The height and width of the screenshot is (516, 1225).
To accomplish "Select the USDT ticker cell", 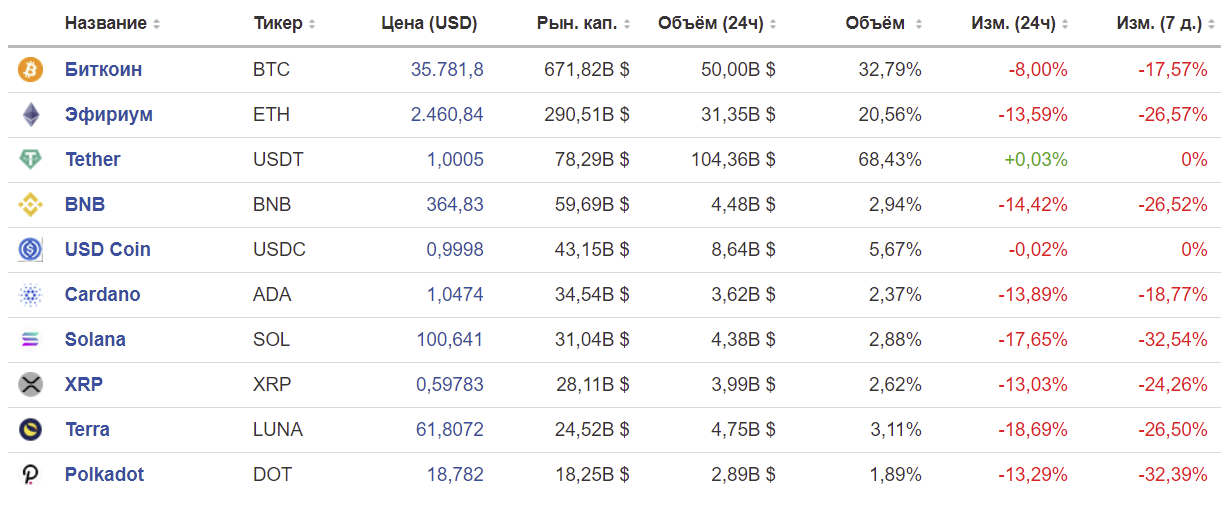I will 279,160.
